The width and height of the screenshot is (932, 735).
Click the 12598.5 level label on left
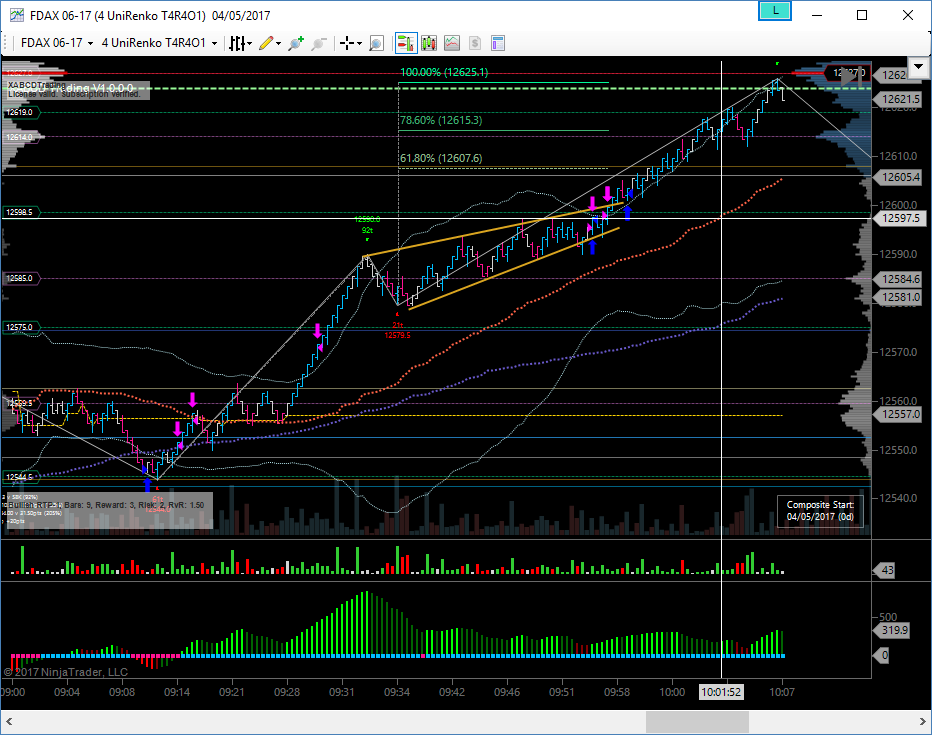pyautogui.click(x=21, y=212)
